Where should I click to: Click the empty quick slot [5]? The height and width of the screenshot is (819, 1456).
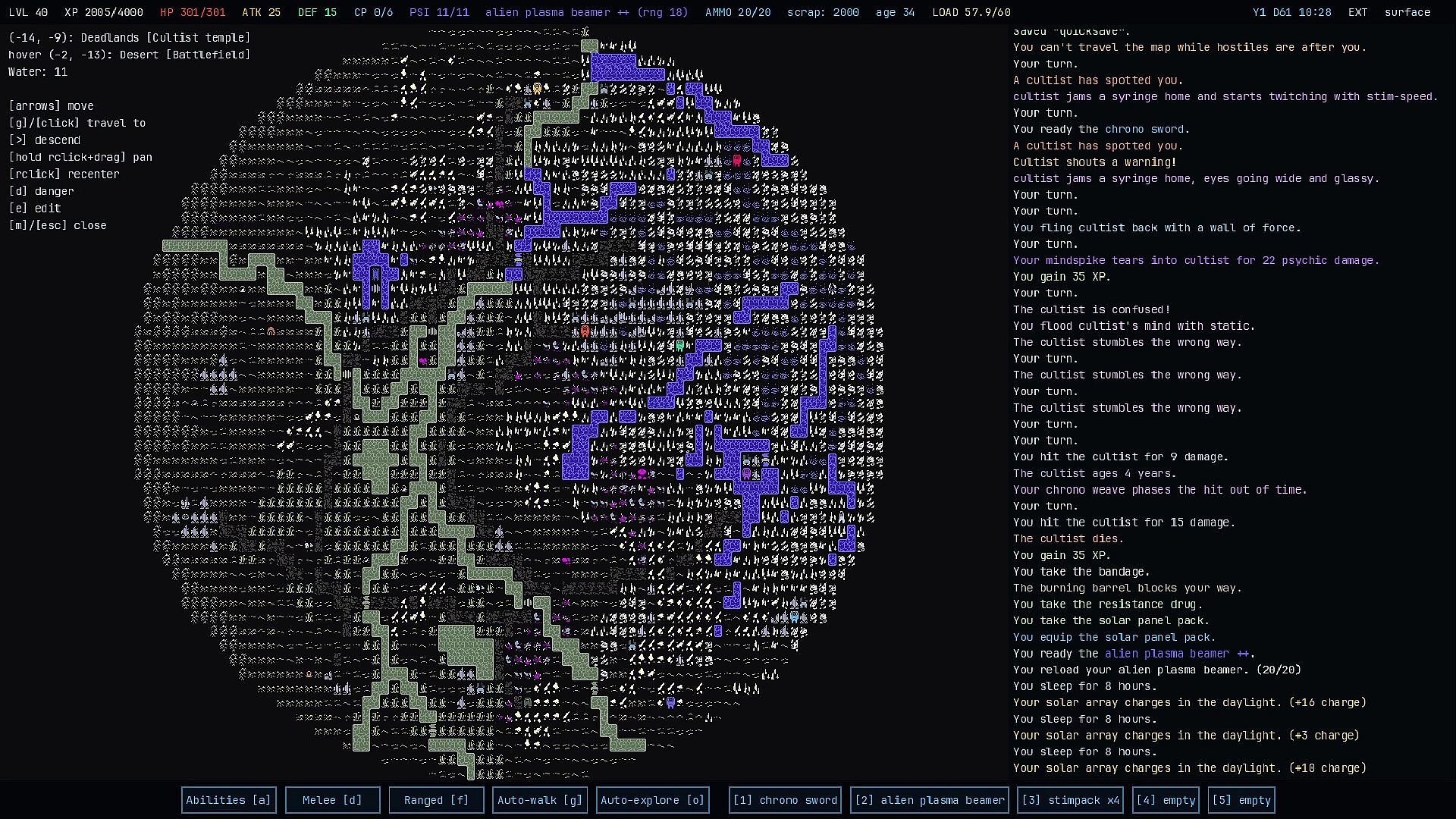coord(1242,800)
